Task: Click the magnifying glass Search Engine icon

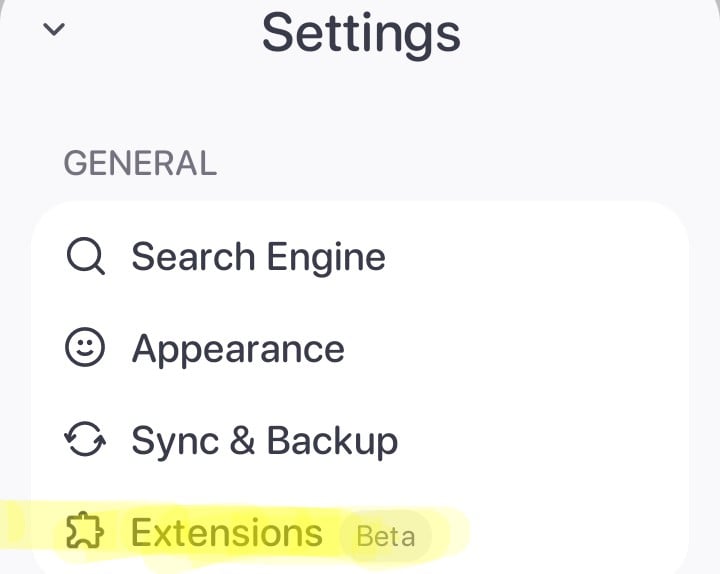Action: pos(85,257)
